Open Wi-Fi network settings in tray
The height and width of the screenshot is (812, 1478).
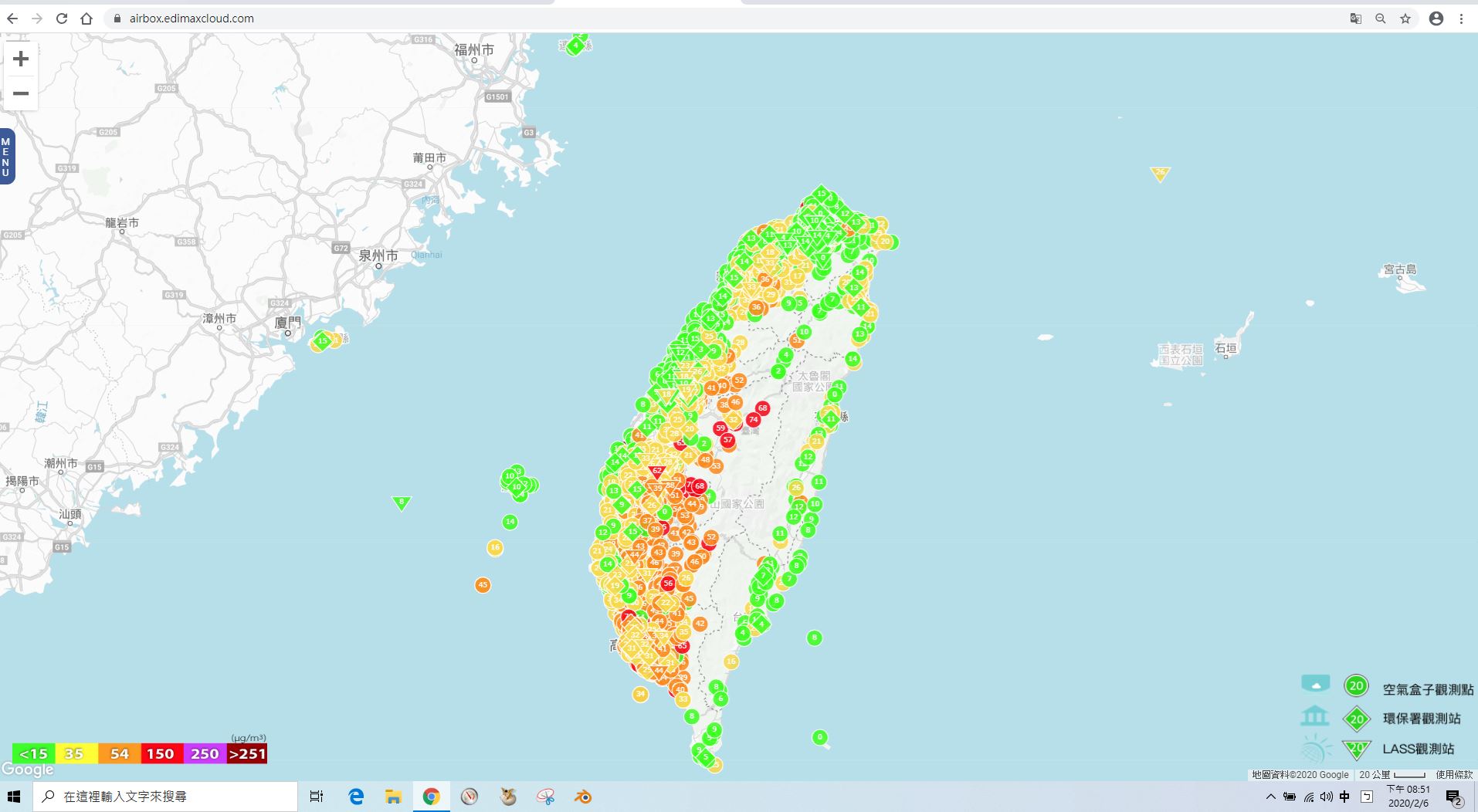(x=1308, y=797)
